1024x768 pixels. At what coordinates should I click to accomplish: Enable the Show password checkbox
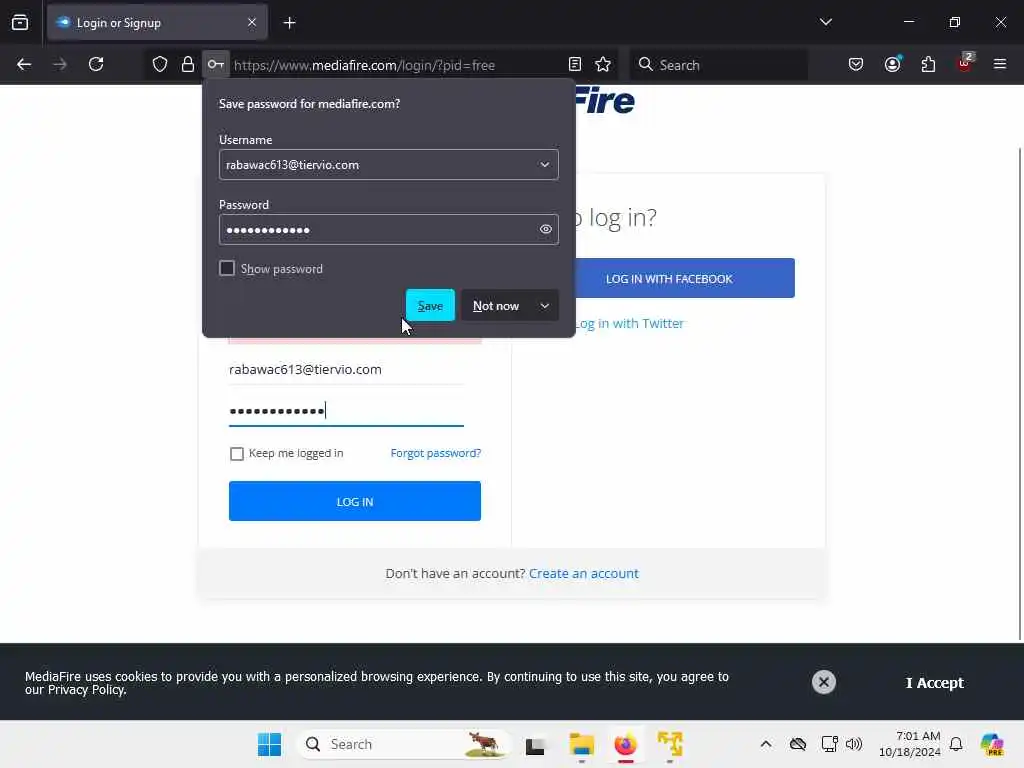tap(227, 268)
